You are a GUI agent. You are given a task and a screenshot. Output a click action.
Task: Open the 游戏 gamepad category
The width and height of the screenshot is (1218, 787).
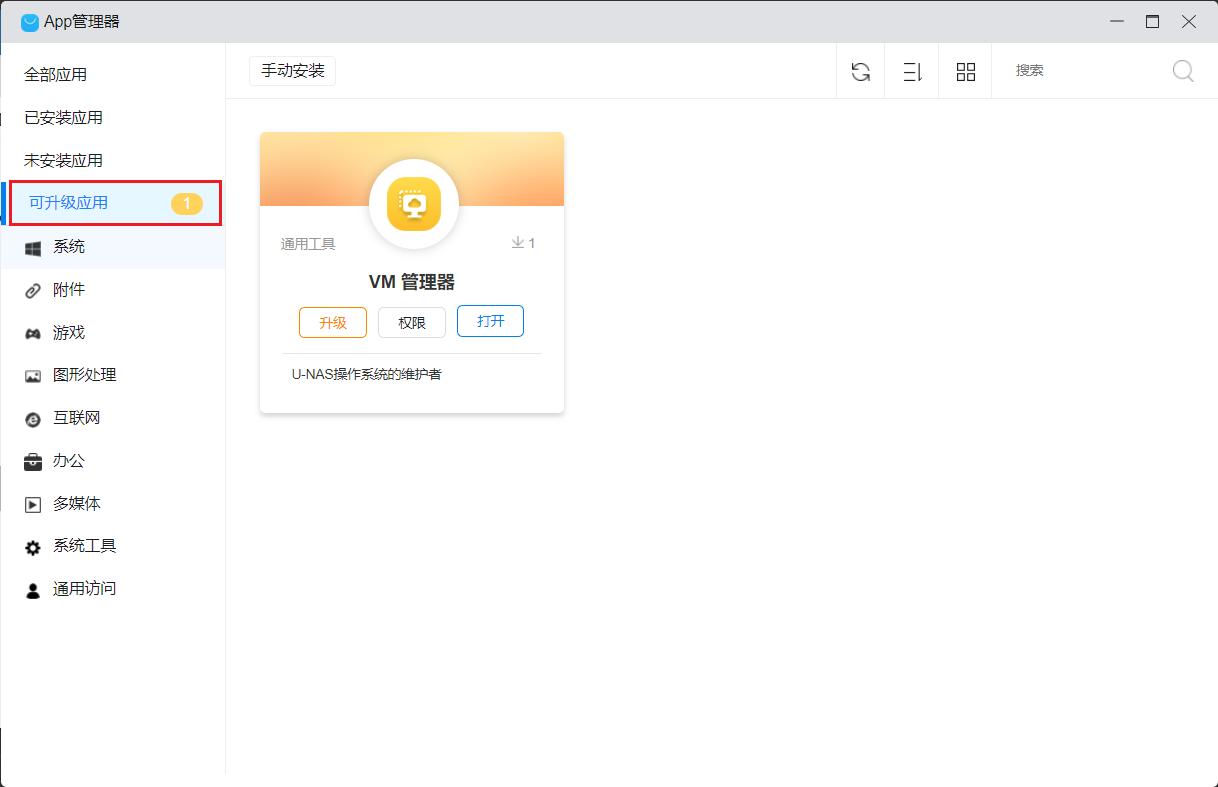tap(68, 333)
